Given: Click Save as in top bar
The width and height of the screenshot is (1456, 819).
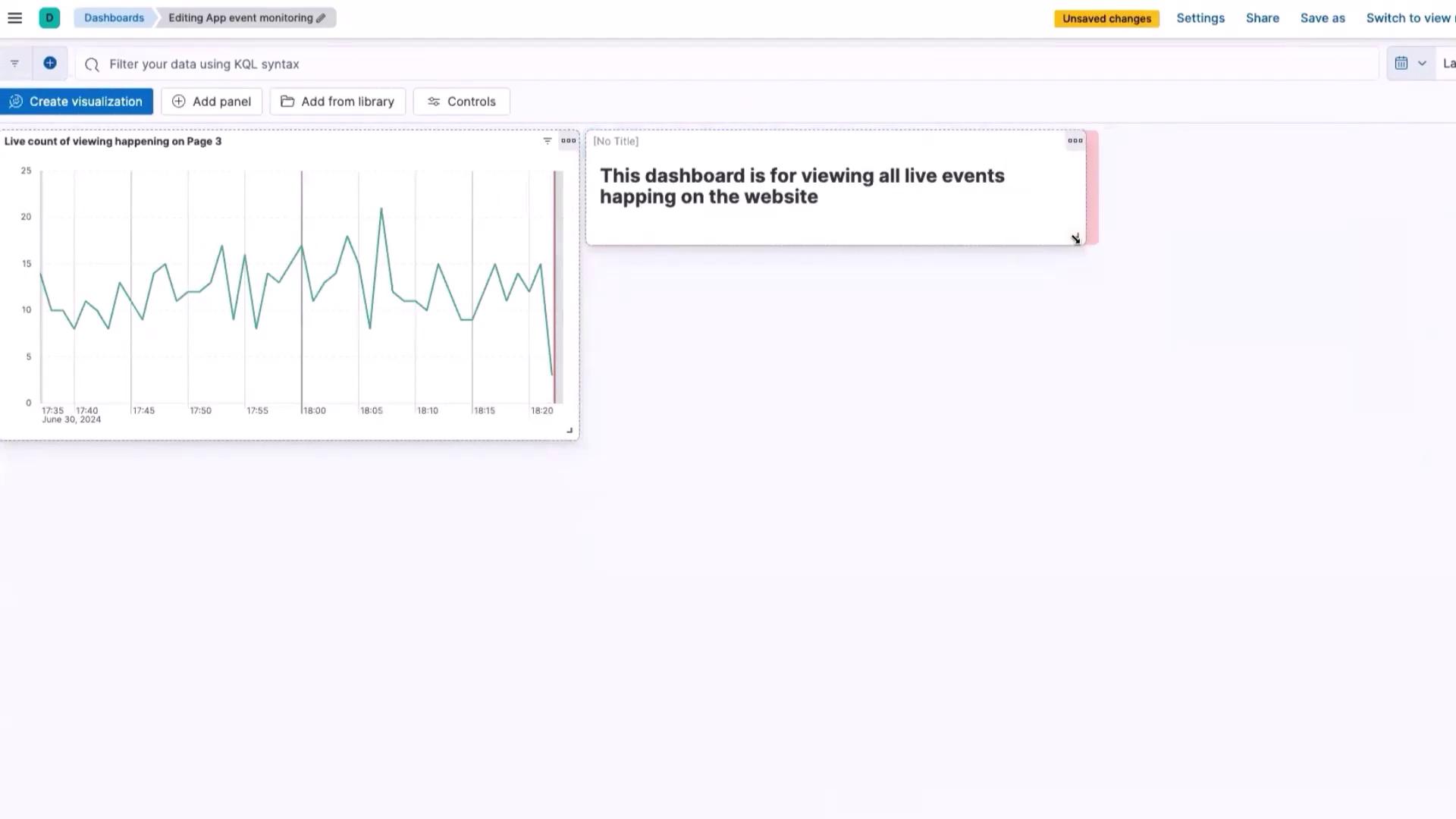Looking at the screenshot, I should (x=1323, y=18).
